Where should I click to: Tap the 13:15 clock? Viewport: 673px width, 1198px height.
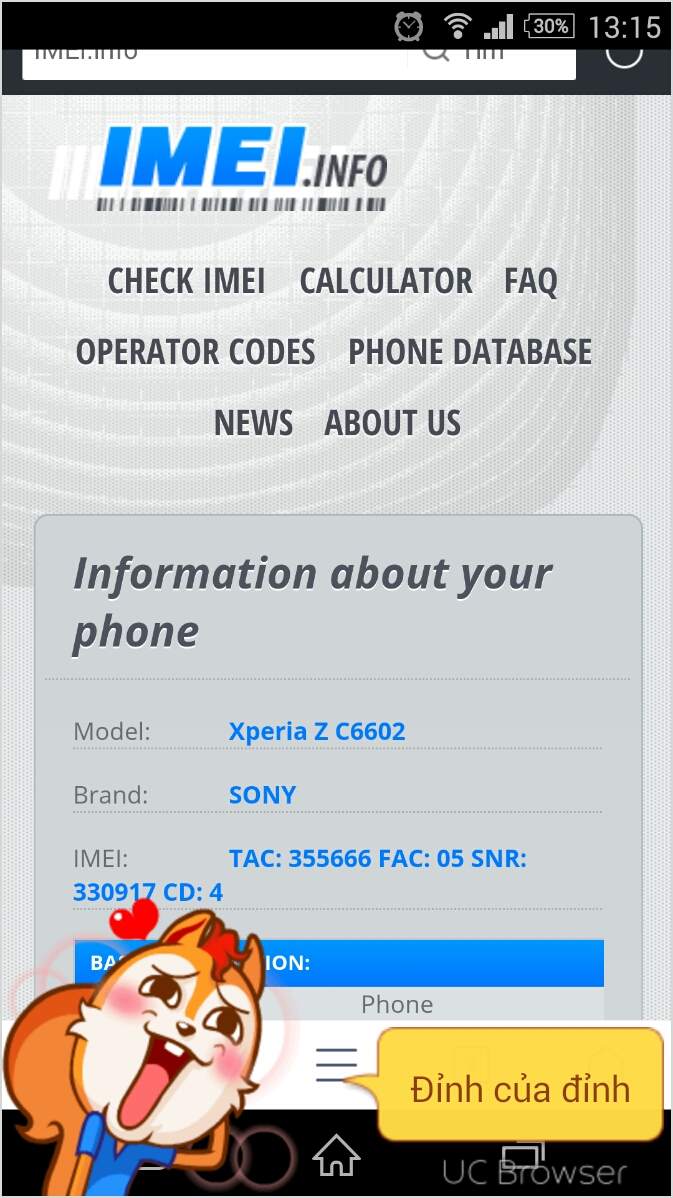624,28
